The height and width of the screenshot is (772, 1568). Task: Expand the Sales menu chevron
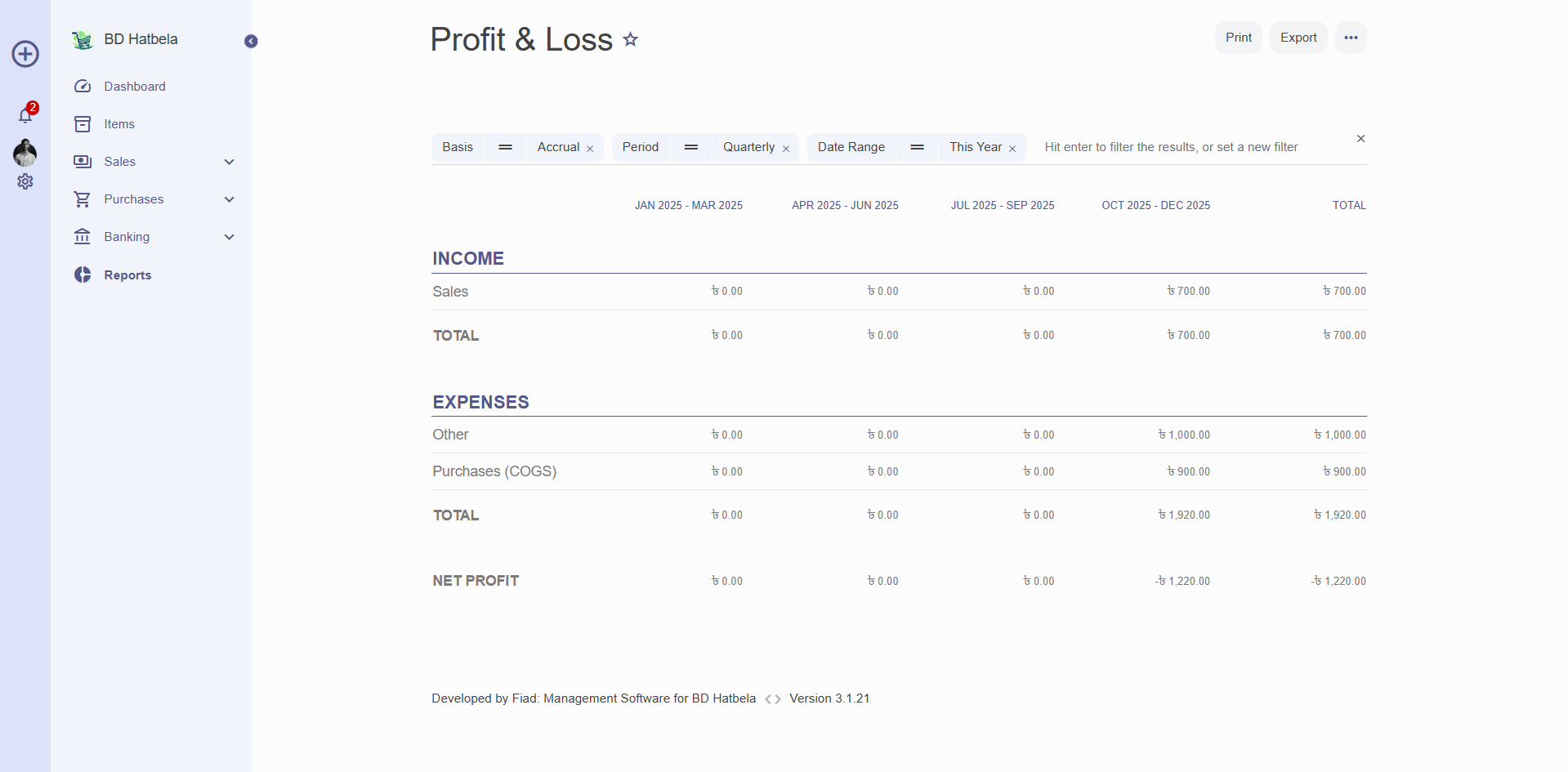pyautogui.click(x=230, y=162)
